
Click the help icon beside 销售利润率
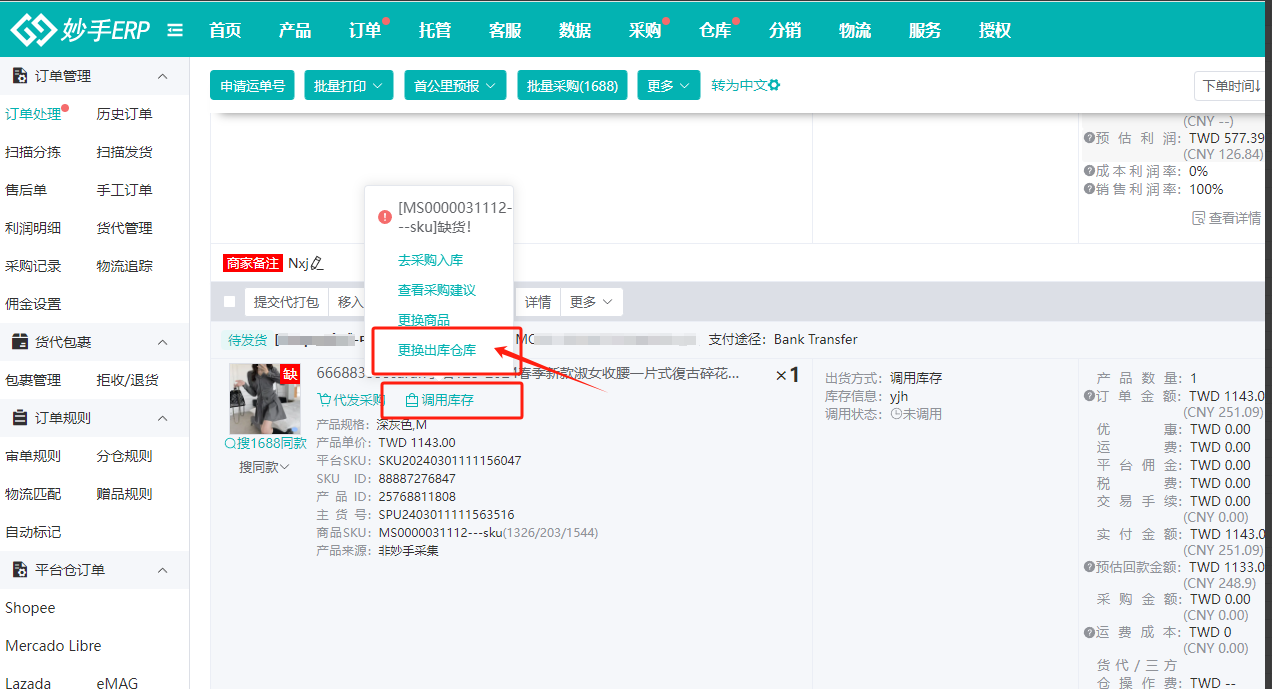pyautogui.click(x=1089, y=189)
